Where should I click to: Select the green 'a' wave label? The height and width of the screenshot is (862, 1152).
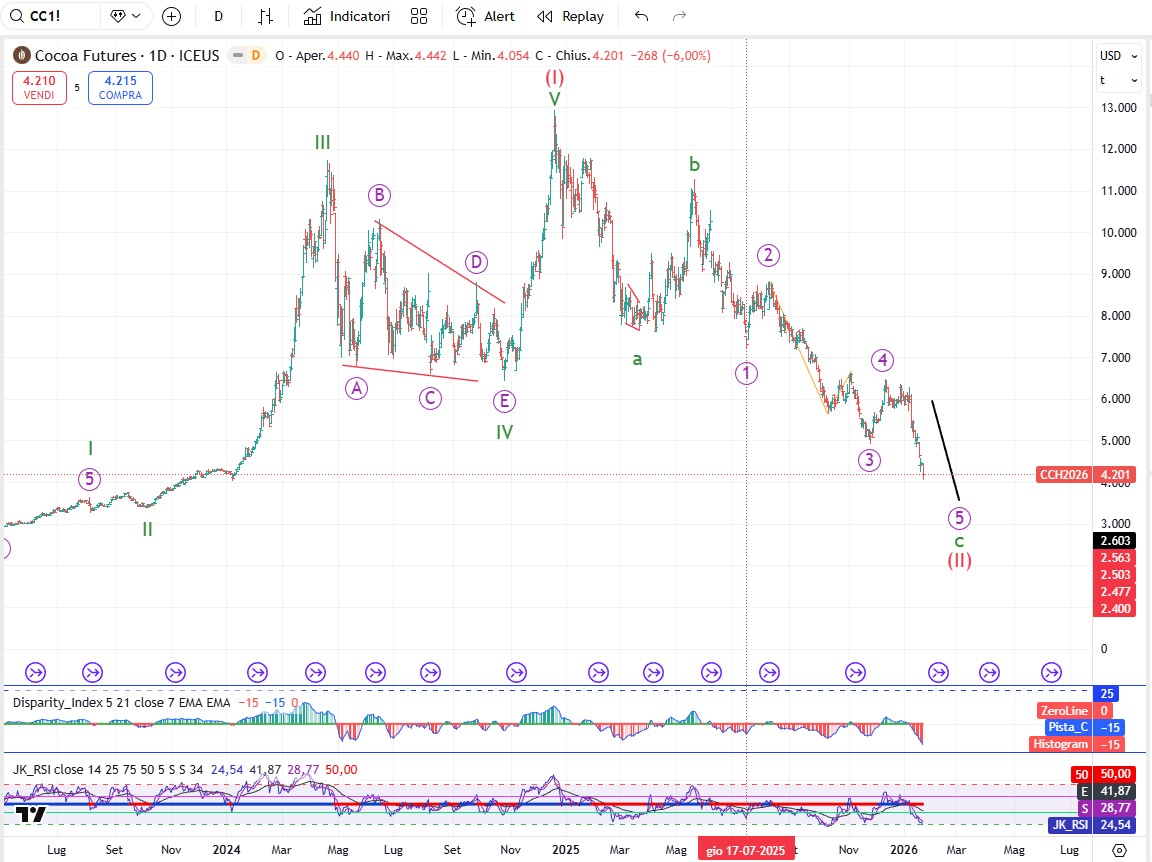637,359
